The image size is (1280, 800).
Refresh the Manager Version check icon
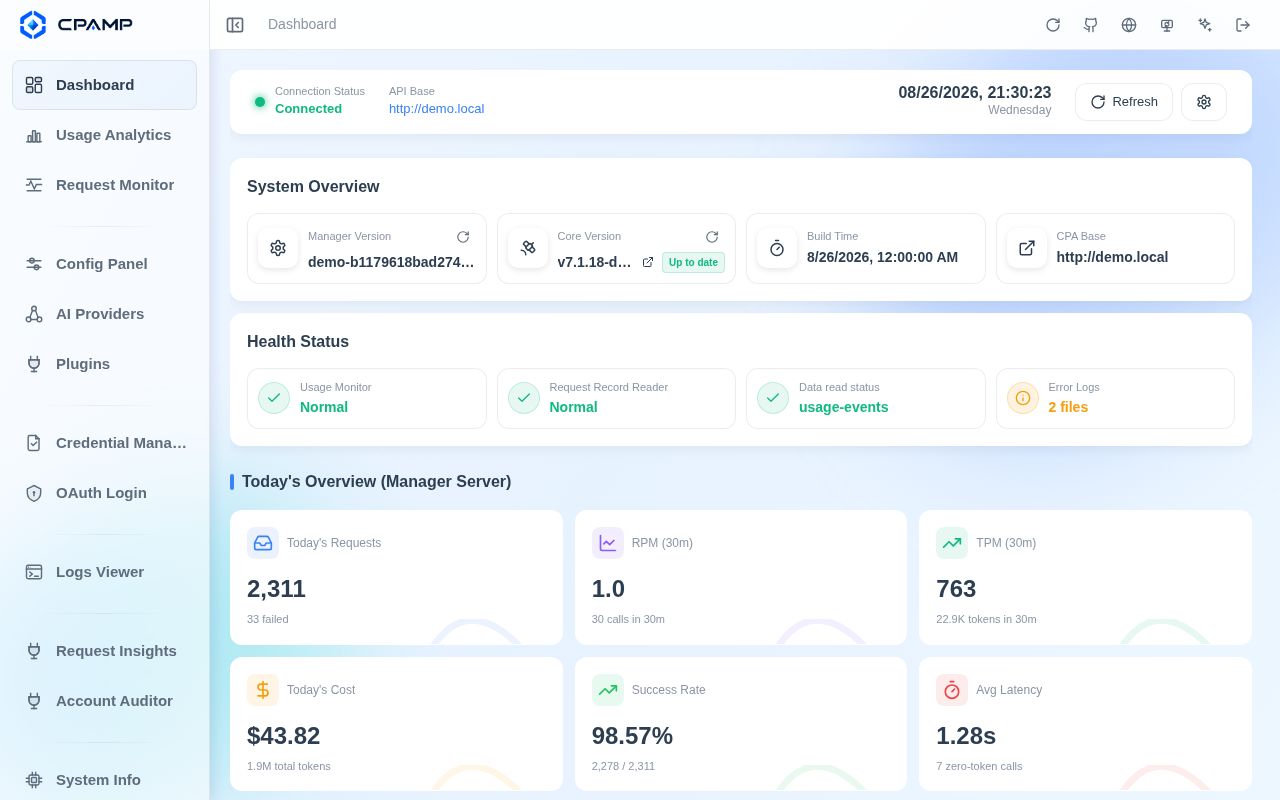coord(463,237)
